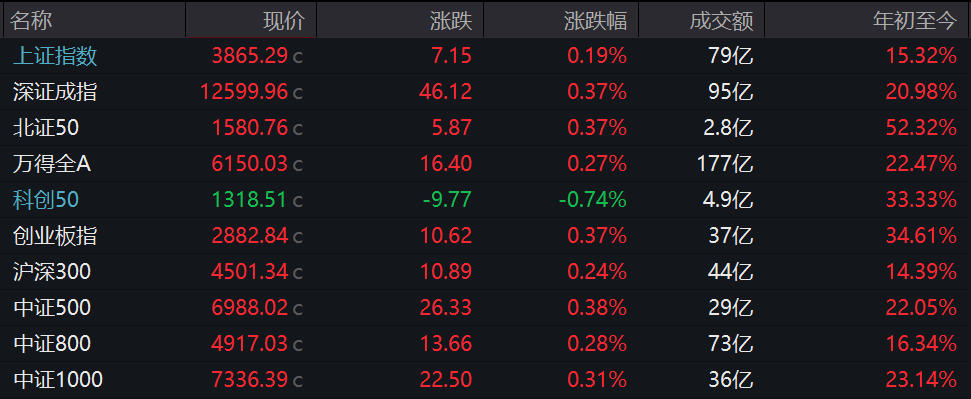
Task: Click the 北证50 year-to-date 52.32% cell
Action: pyautogui.click(x=921, y=128)
